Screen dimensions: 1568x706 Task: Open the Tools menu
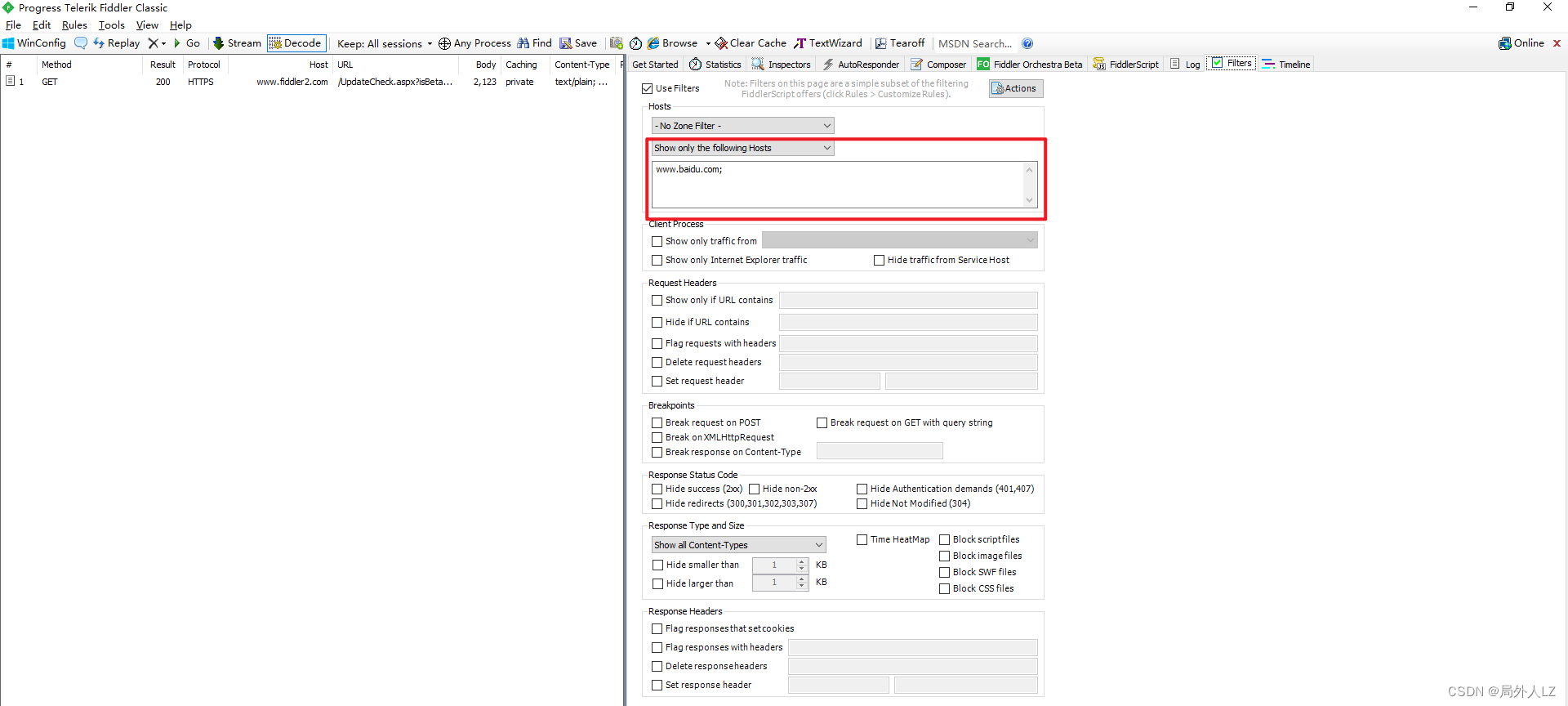pos(112,25)
